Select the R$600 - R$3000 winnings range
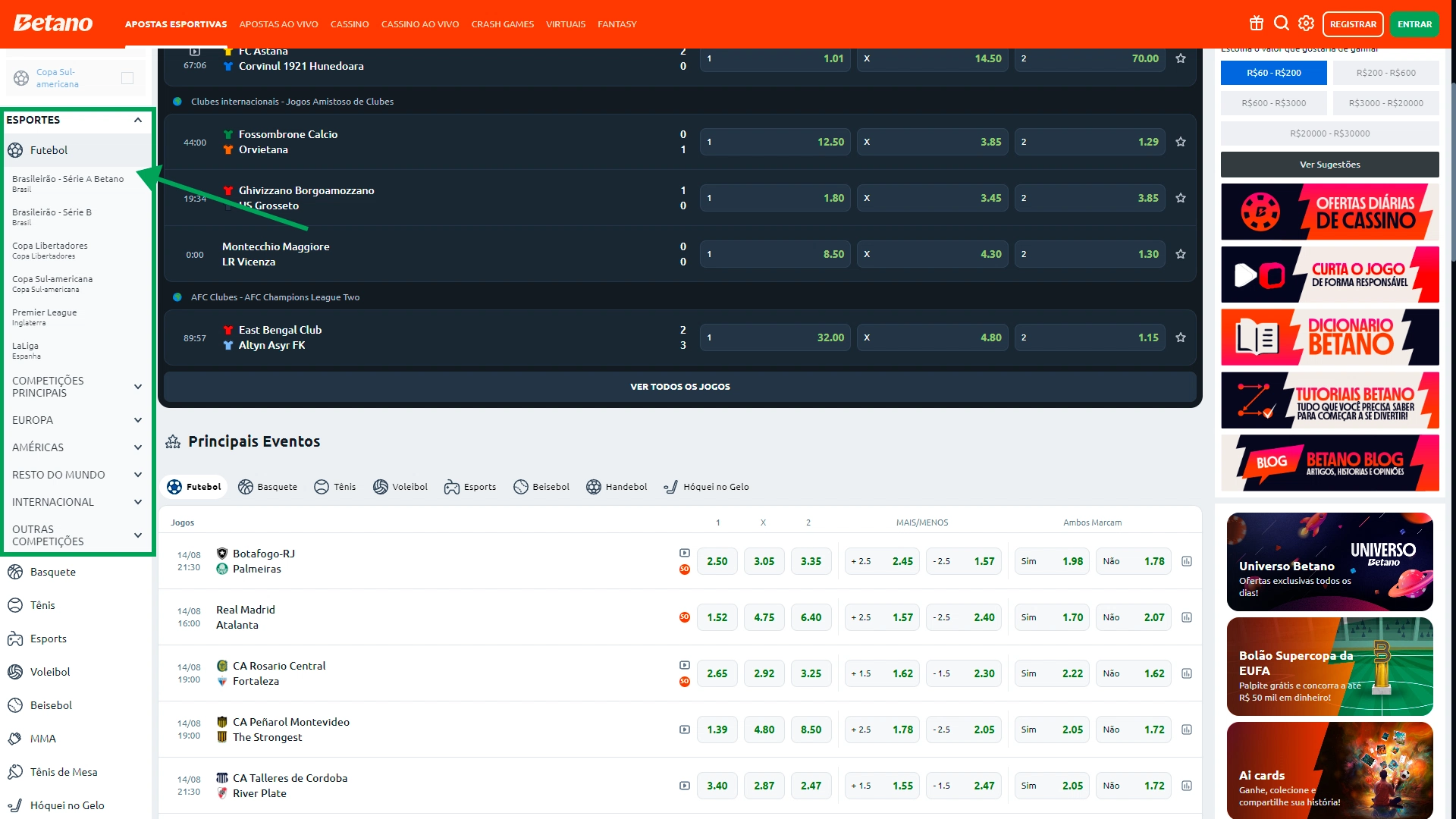The width and height of the screenshot is (1456, 819). [x=1274, y=103]
